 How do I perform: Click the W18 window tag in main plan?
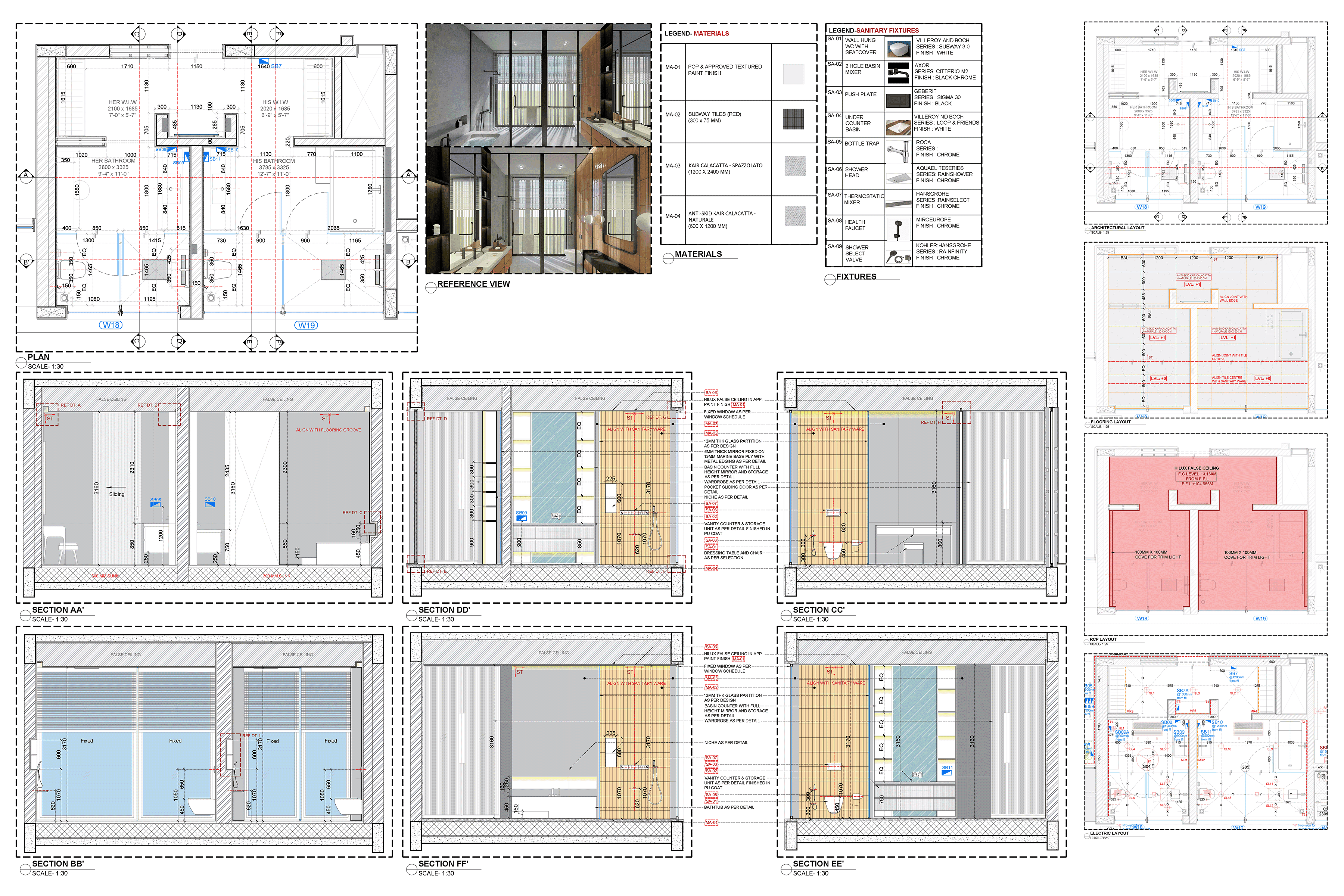(111, 325)
